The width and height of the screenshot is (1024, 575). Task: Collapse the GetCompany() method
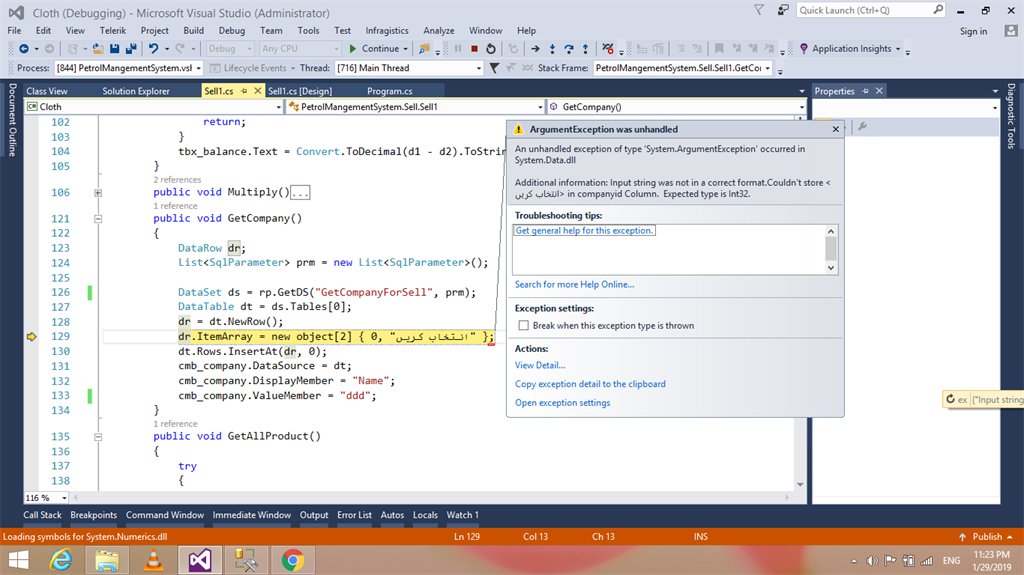pos(98,219)
